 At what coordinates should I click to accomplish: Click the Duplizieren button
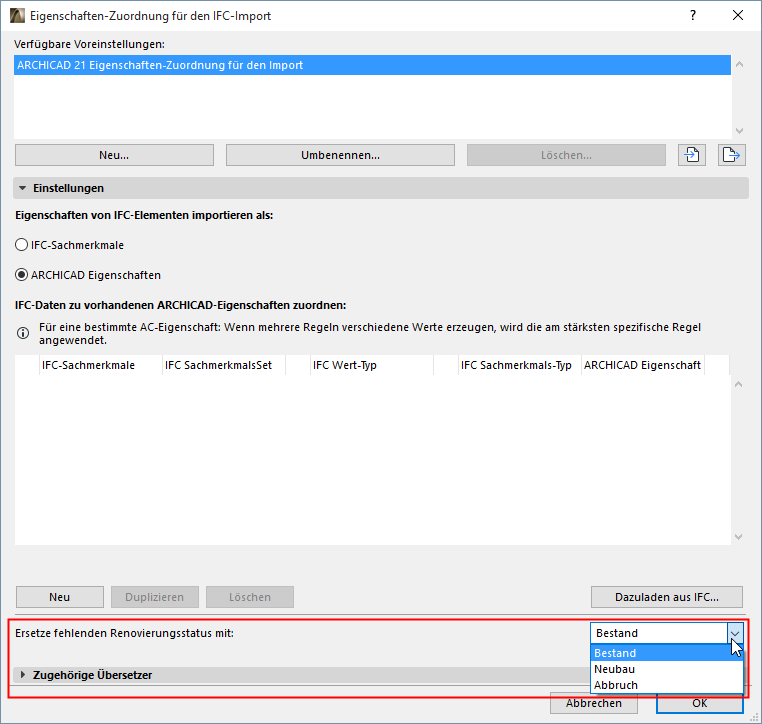point(155,597)
